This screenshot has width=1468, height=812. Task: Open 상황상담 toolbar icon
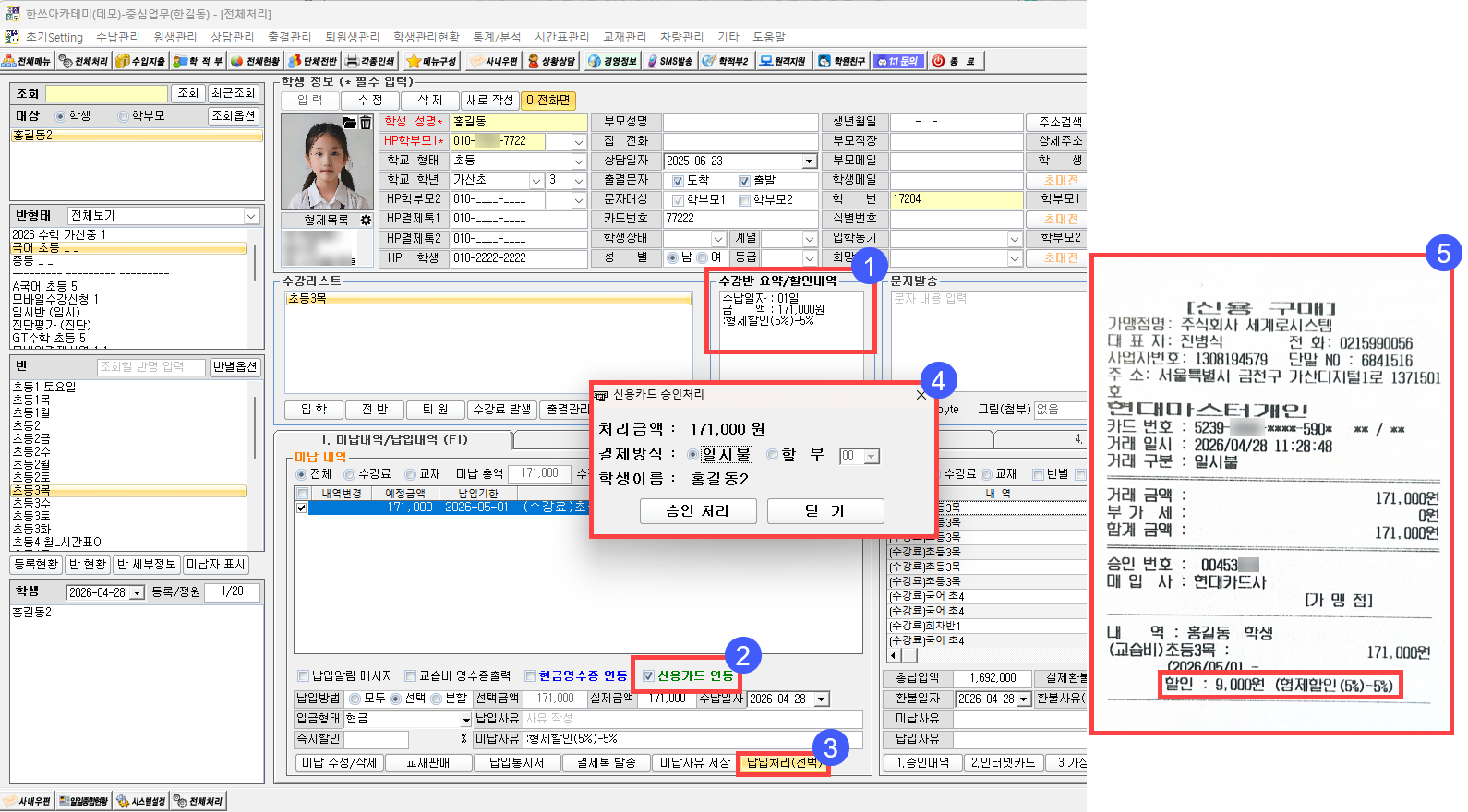551,61
